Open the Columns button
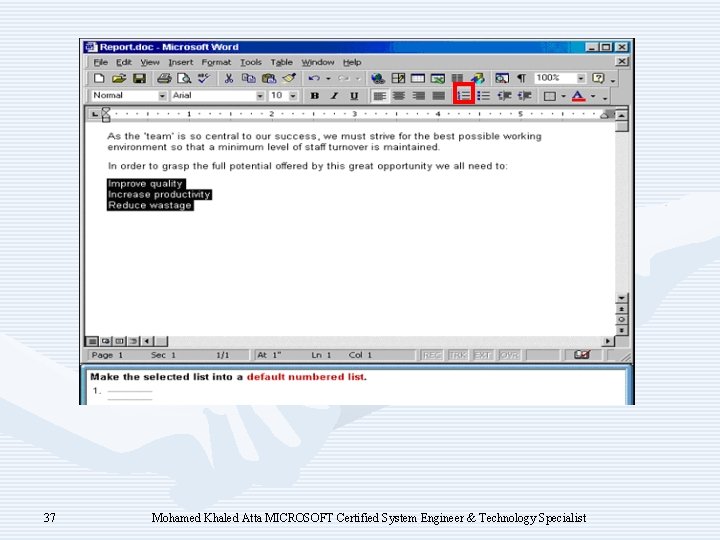 click(457, 78)
